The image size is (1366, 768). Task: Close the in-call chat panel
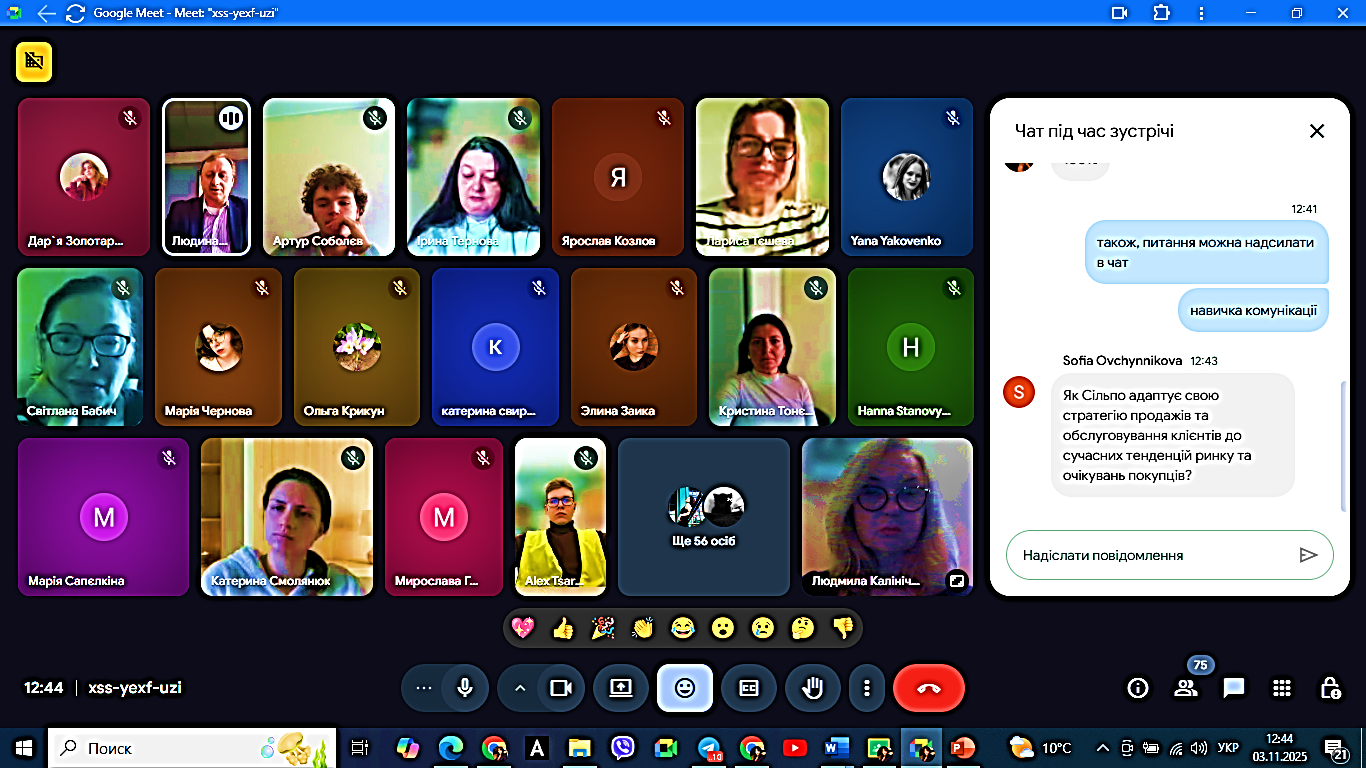tap(1317, 131)
